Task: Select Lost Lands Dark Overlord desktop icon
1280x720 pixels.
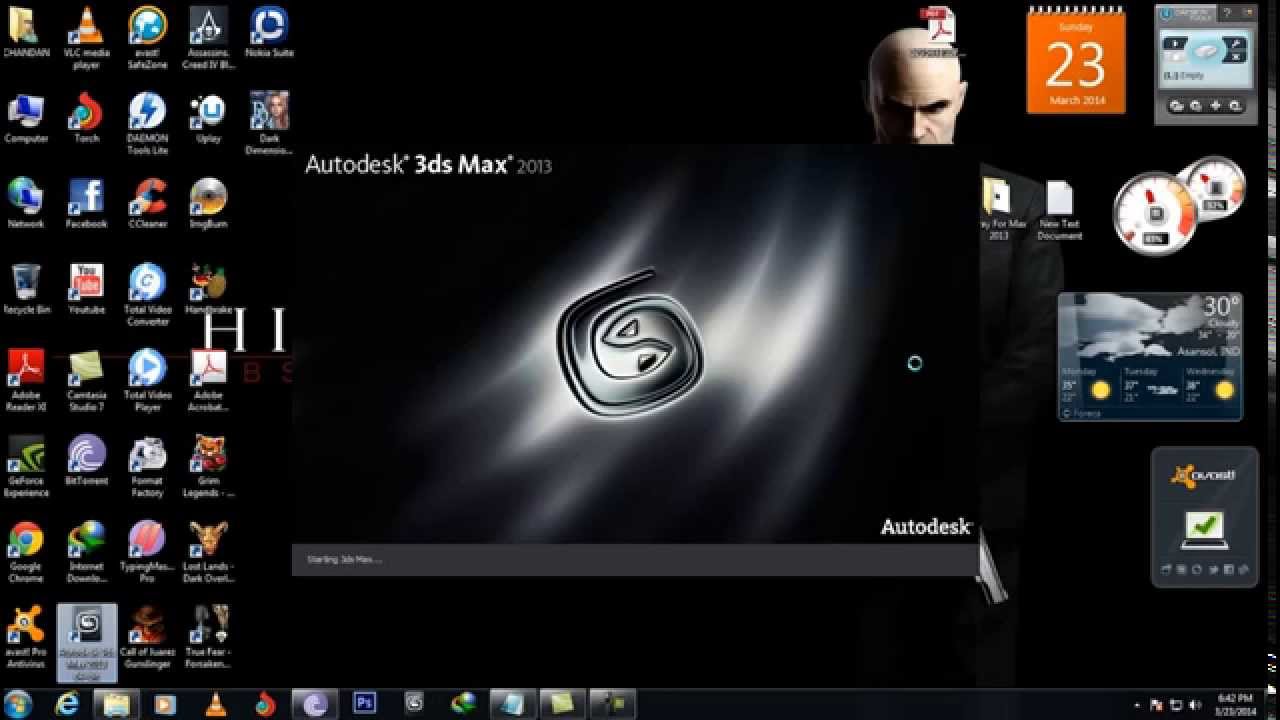Action: pyautogui.click(x=208, y=551)
